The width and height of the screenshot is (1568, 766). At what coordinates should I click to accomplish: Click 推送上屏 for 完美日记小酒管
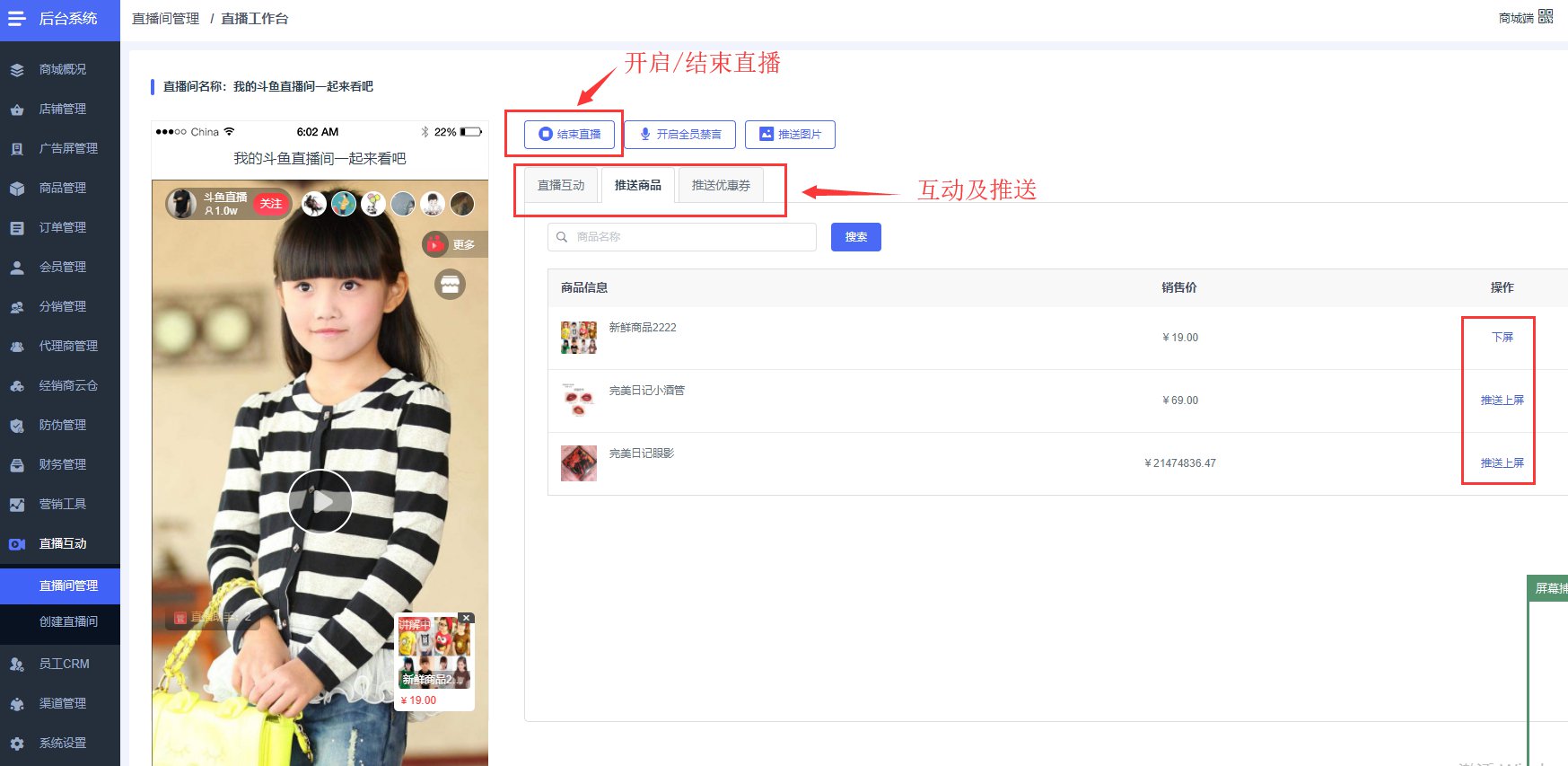coord(1502,401)
